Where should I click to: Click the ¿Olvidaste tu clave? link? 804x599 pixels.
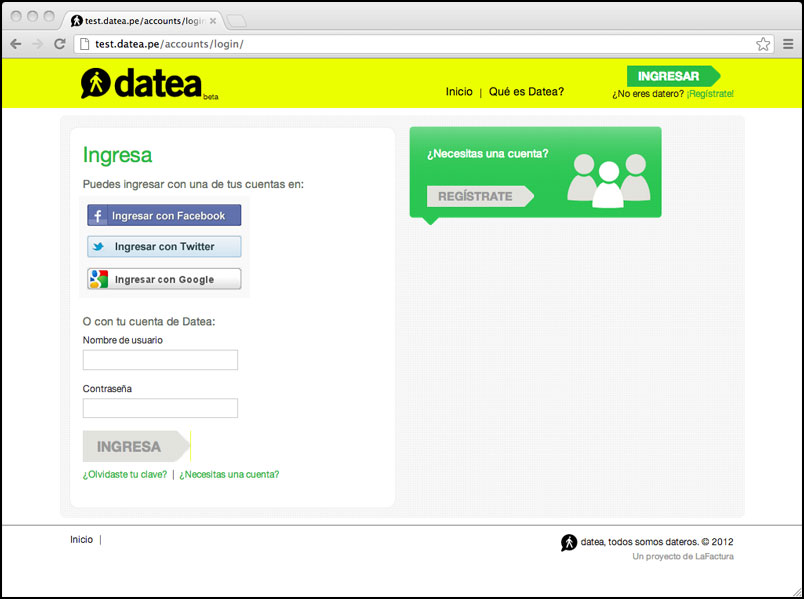[x=125, y=475]
